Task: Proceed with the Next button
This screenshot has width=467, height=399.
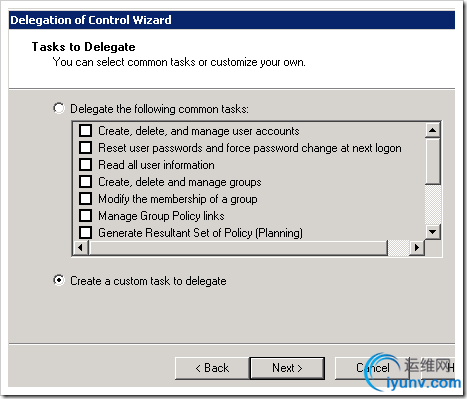Action: click(287, 368)
